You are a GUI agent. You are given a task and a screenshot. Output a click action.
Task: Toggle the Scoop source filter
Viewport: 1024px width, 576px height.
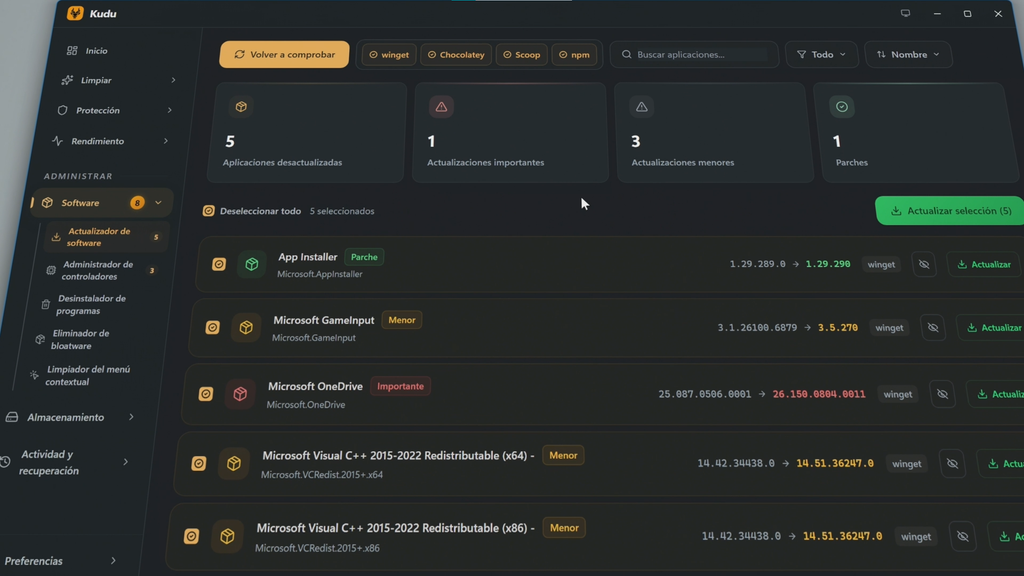coord(521,55)
